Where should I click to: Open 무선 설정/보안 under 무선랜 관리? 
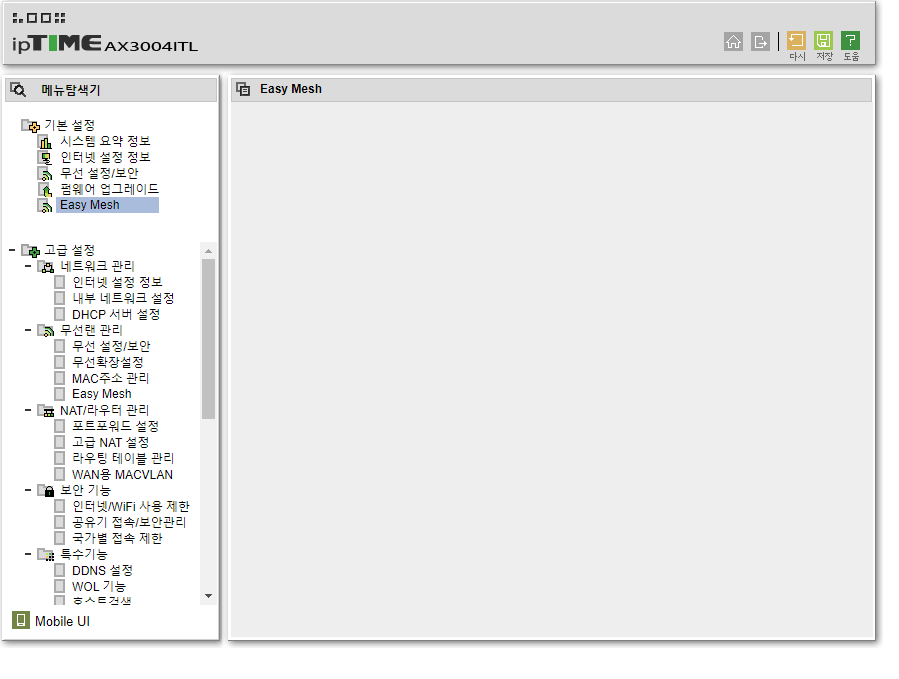click(x=111, y=346)
